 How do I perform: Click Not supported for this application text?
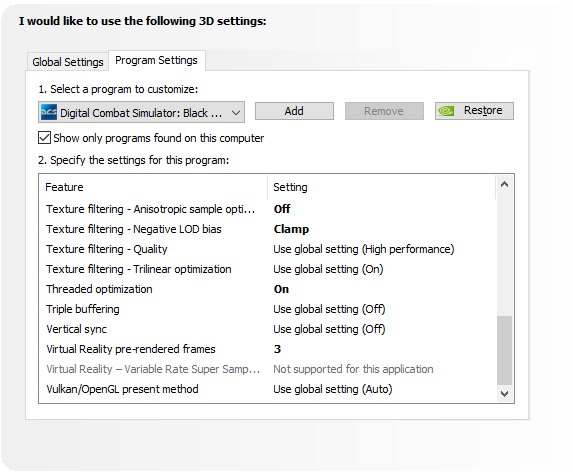pyautogui.click(x=353, y=369)
